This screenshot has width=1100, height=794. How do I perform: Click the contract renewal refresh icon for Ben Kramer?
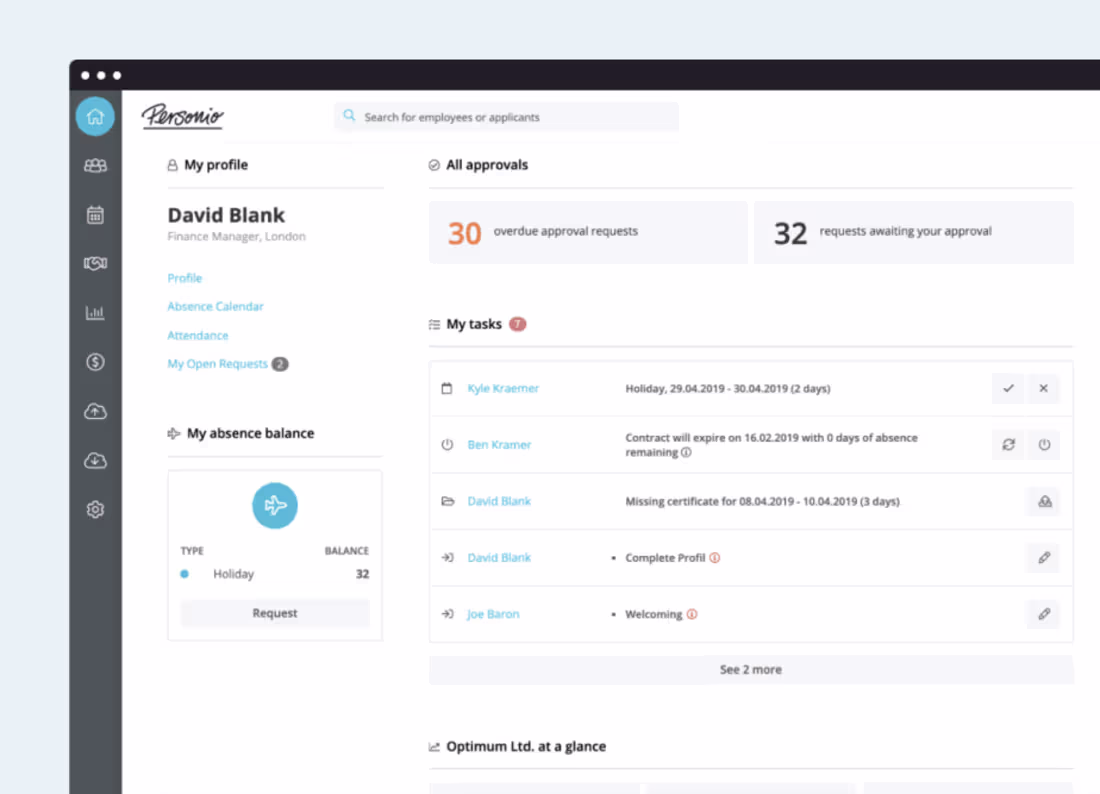[x=1008, y=445]
